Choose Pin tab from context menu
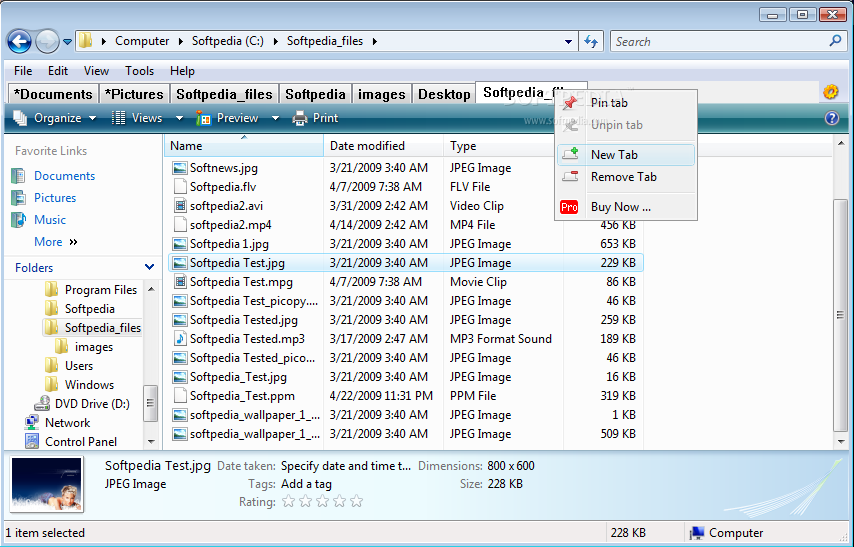Viewport: 854px width, 547px height. pos(625,103)
